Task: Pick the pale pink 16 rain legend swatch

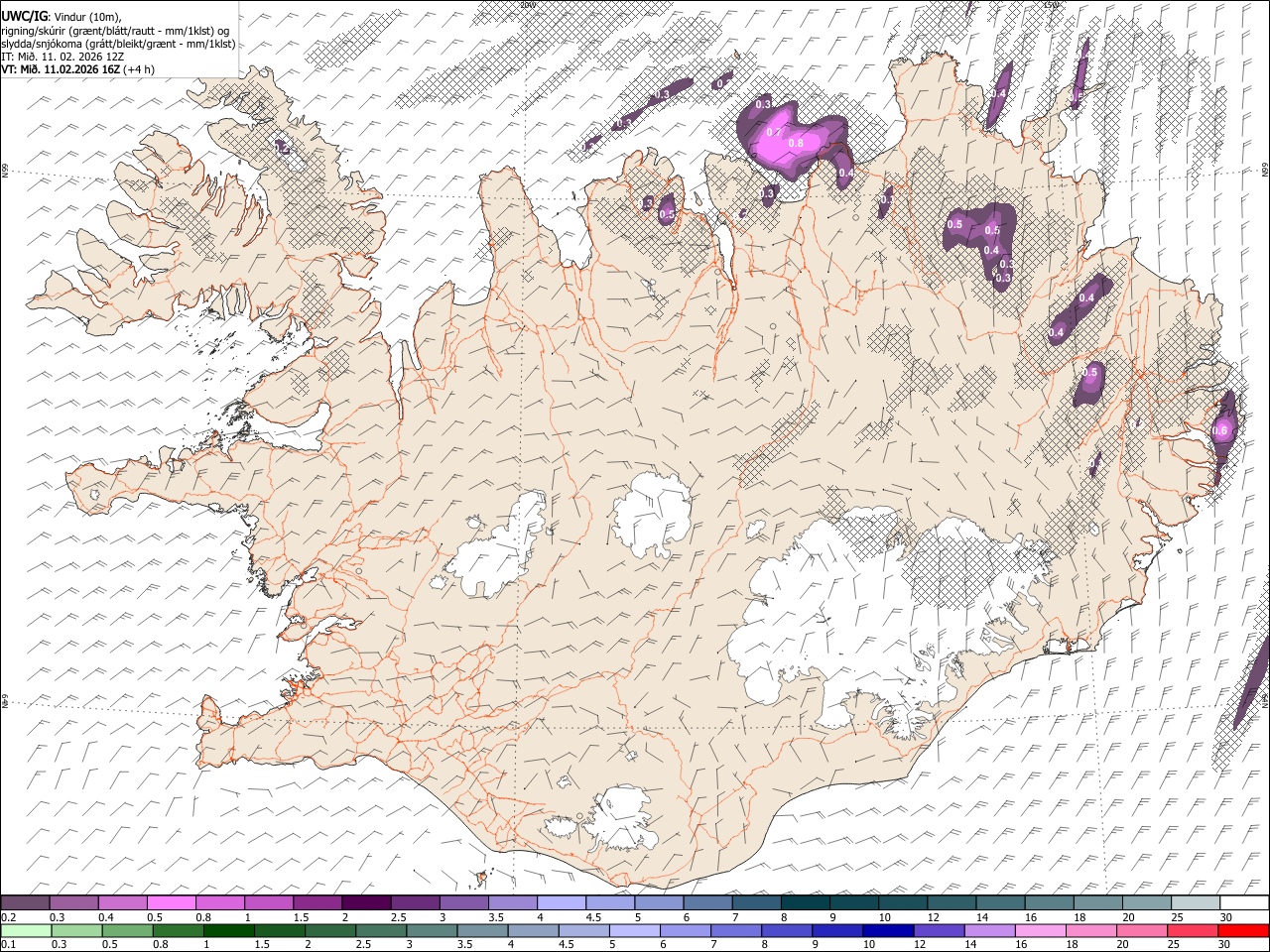Action: (1040, 930)
